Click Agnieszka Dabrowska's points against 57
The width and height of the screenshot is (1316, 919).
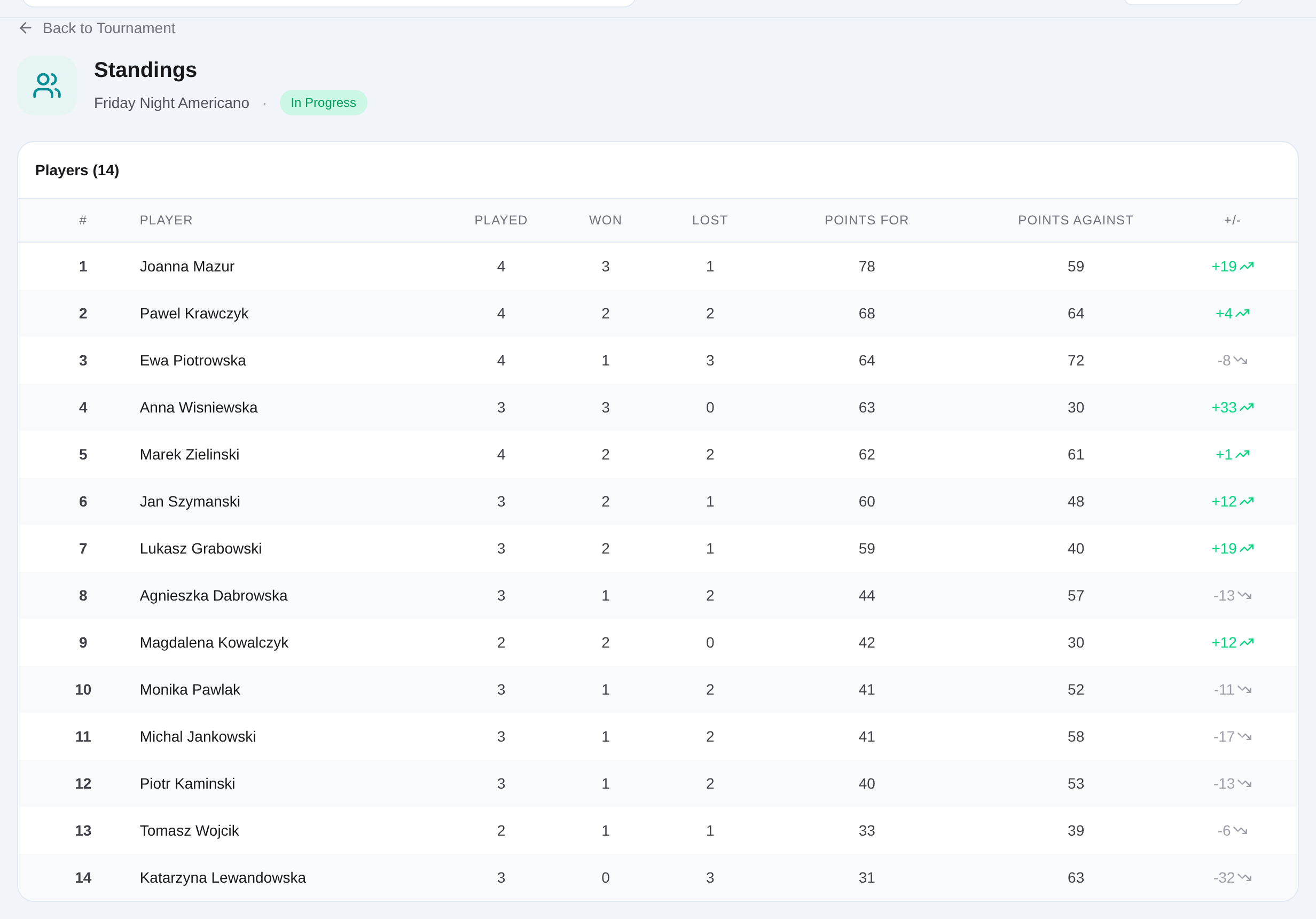click(x=1075, y=596)
